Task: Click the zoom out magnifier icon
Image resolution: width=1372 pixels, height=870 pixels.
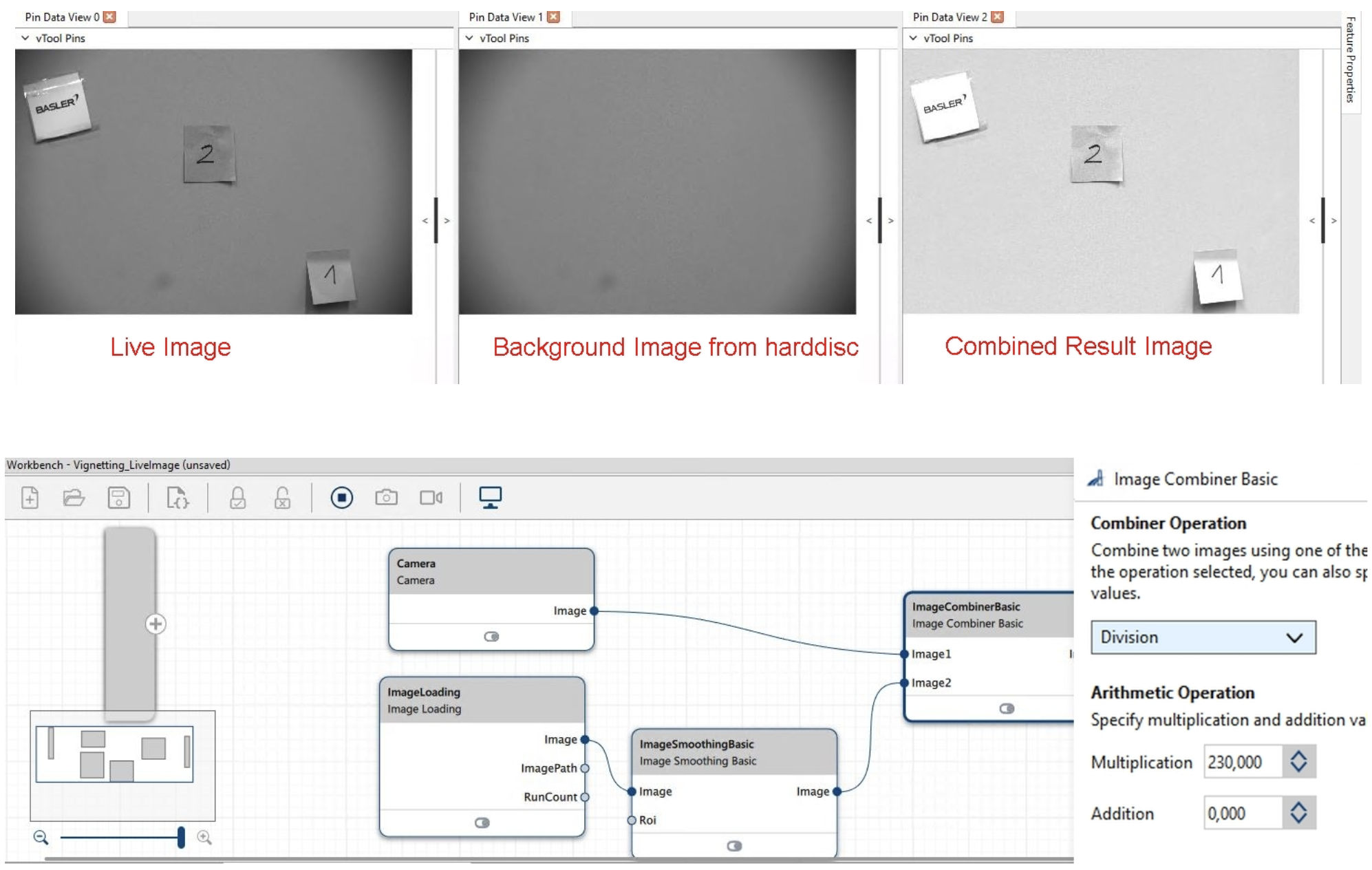Action: coord(41,837)
